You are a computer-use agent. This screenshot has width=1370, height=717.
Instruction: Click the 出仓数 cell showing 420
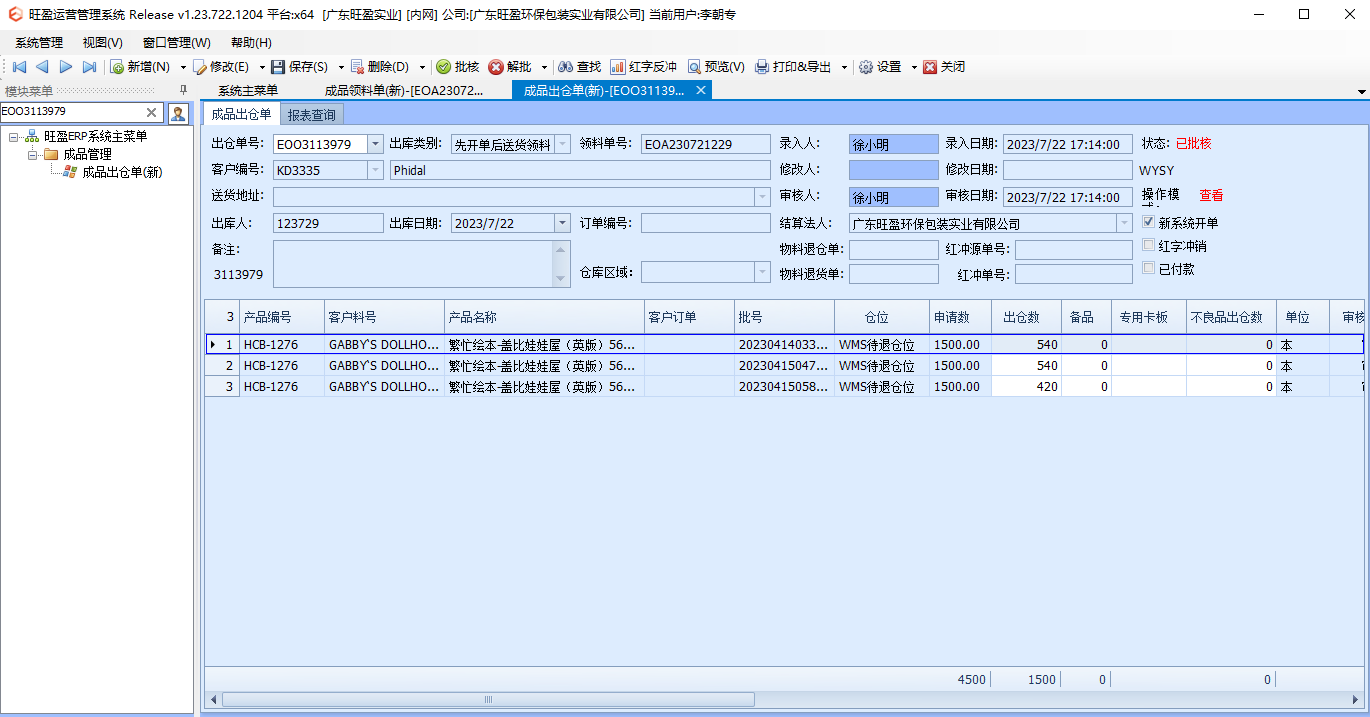tap(1026, 386)
